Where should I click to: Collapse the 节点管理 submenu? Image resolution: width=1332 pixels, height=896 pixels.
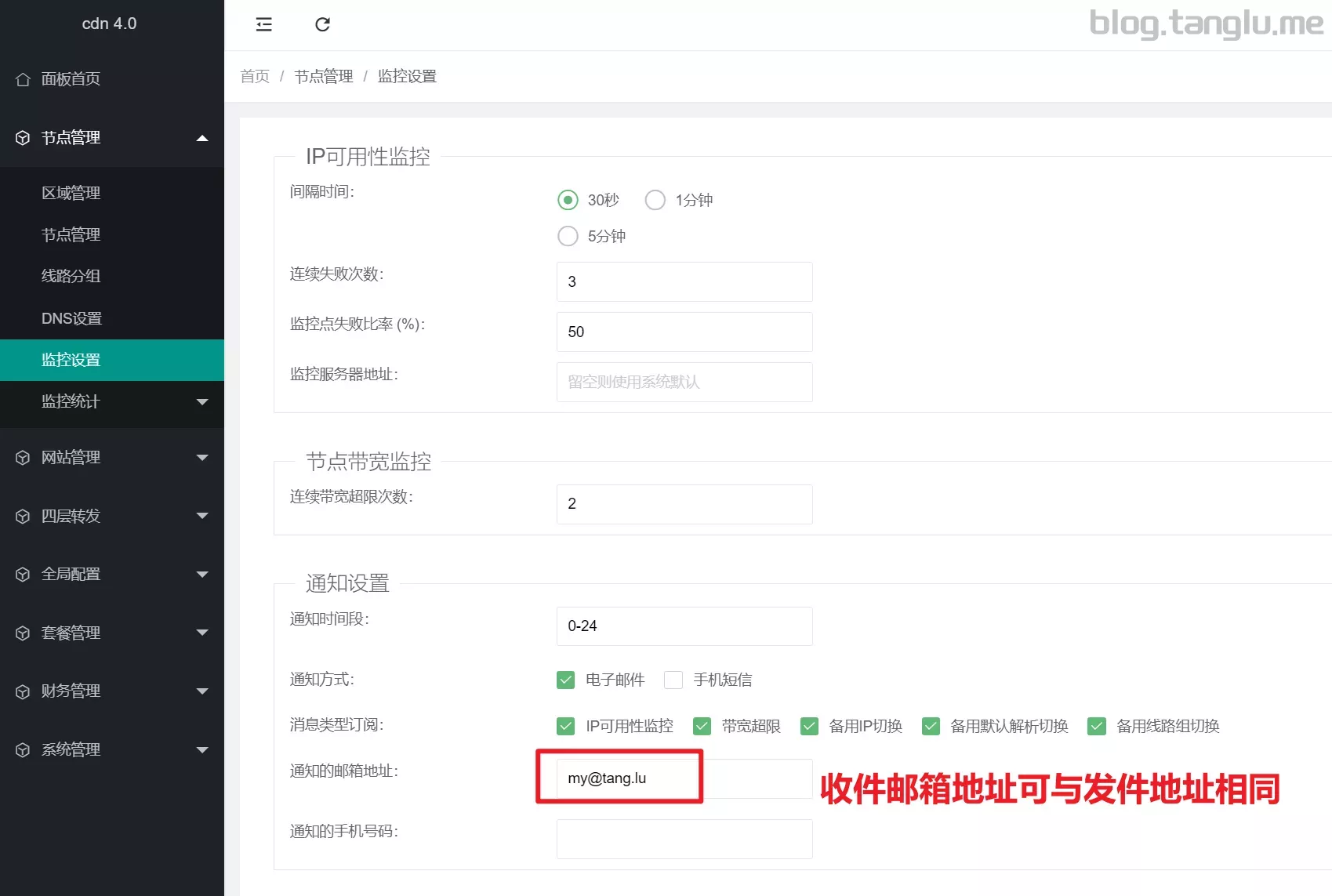202,137
